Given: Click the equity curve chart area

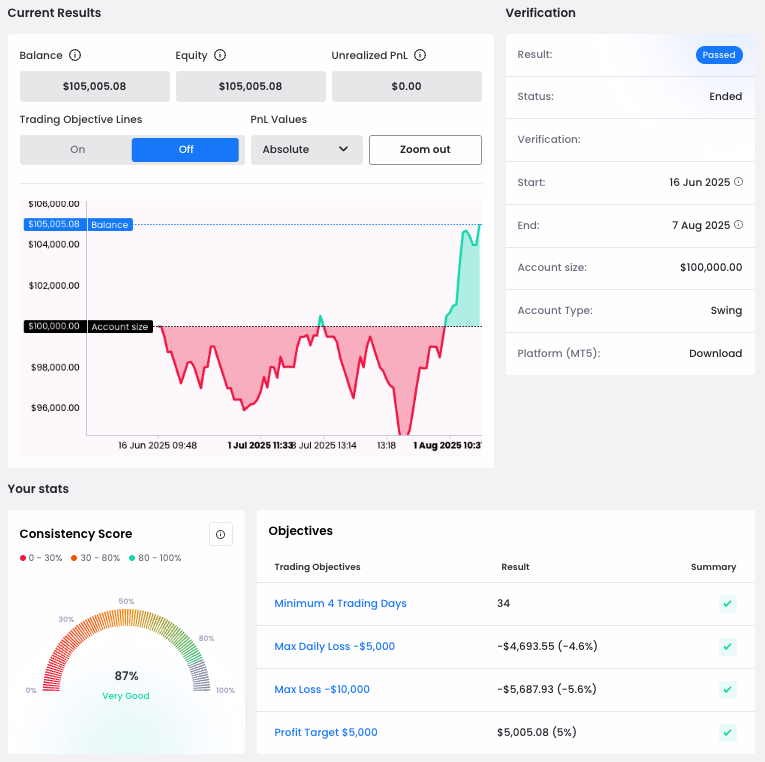Looking at the screenshot, I should 284,318.
